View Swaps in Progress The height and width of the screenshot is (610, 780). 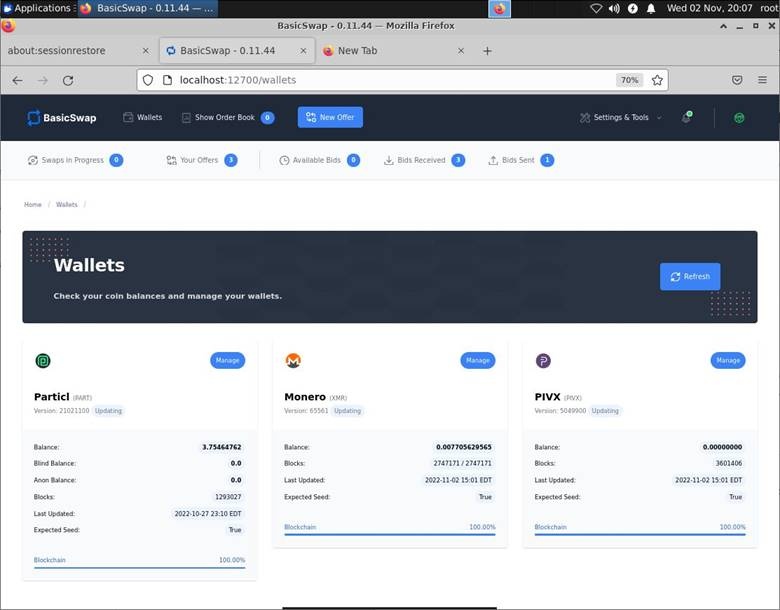[75, 160]
